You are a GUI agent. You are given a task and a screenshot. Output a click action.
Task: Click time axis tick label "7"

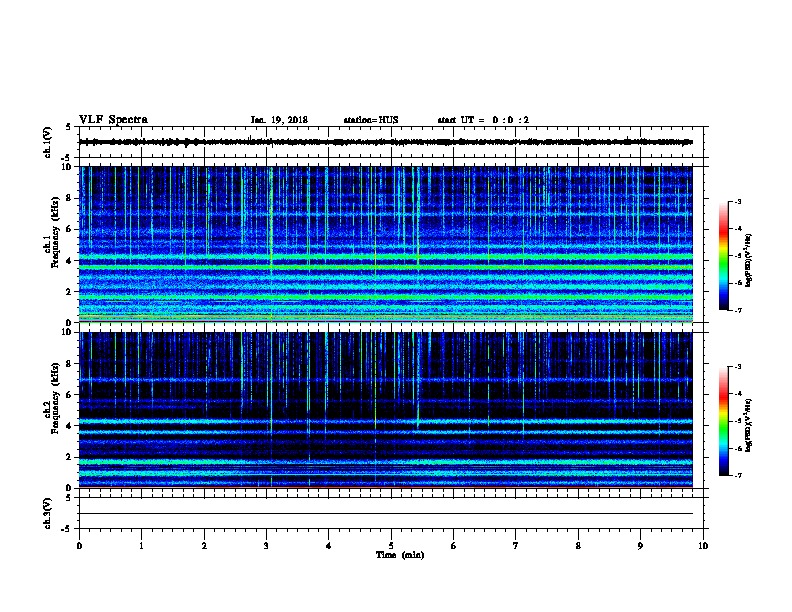(x=516, y=546)
